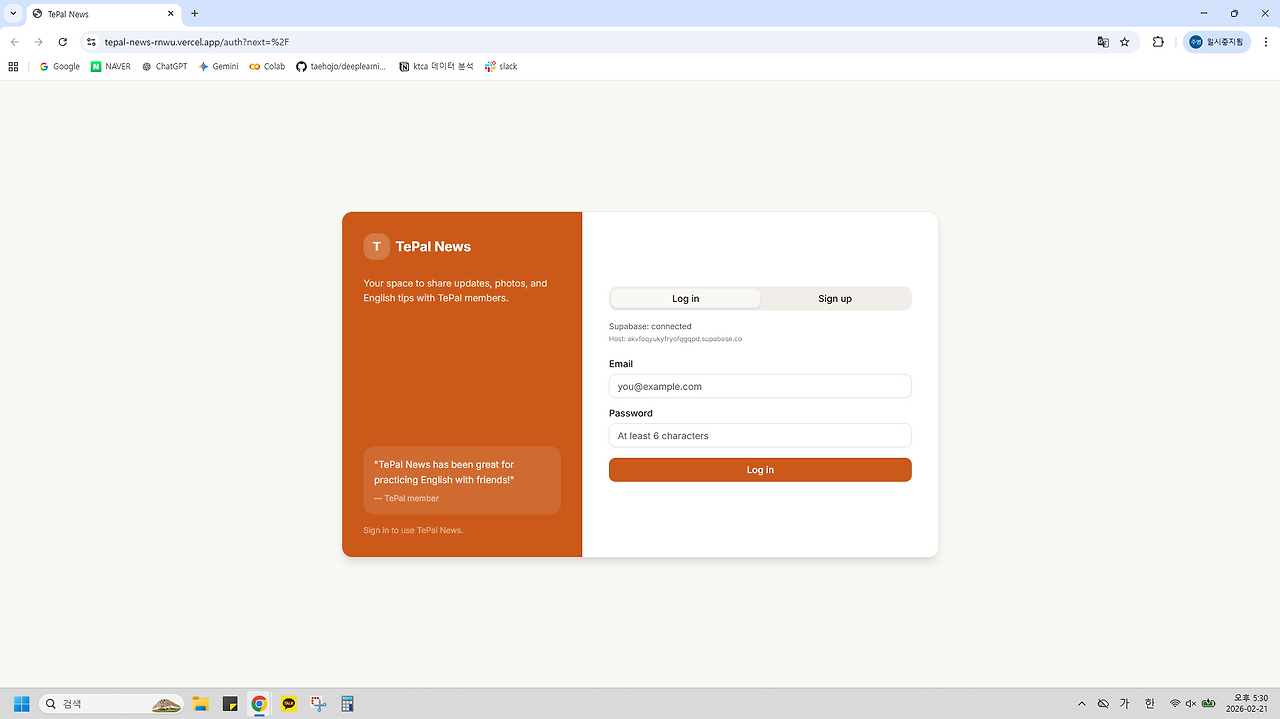The image size is (1280, 719).
Task: Click the Email field label
Action: pyautogui.click(x=621, y=364)
